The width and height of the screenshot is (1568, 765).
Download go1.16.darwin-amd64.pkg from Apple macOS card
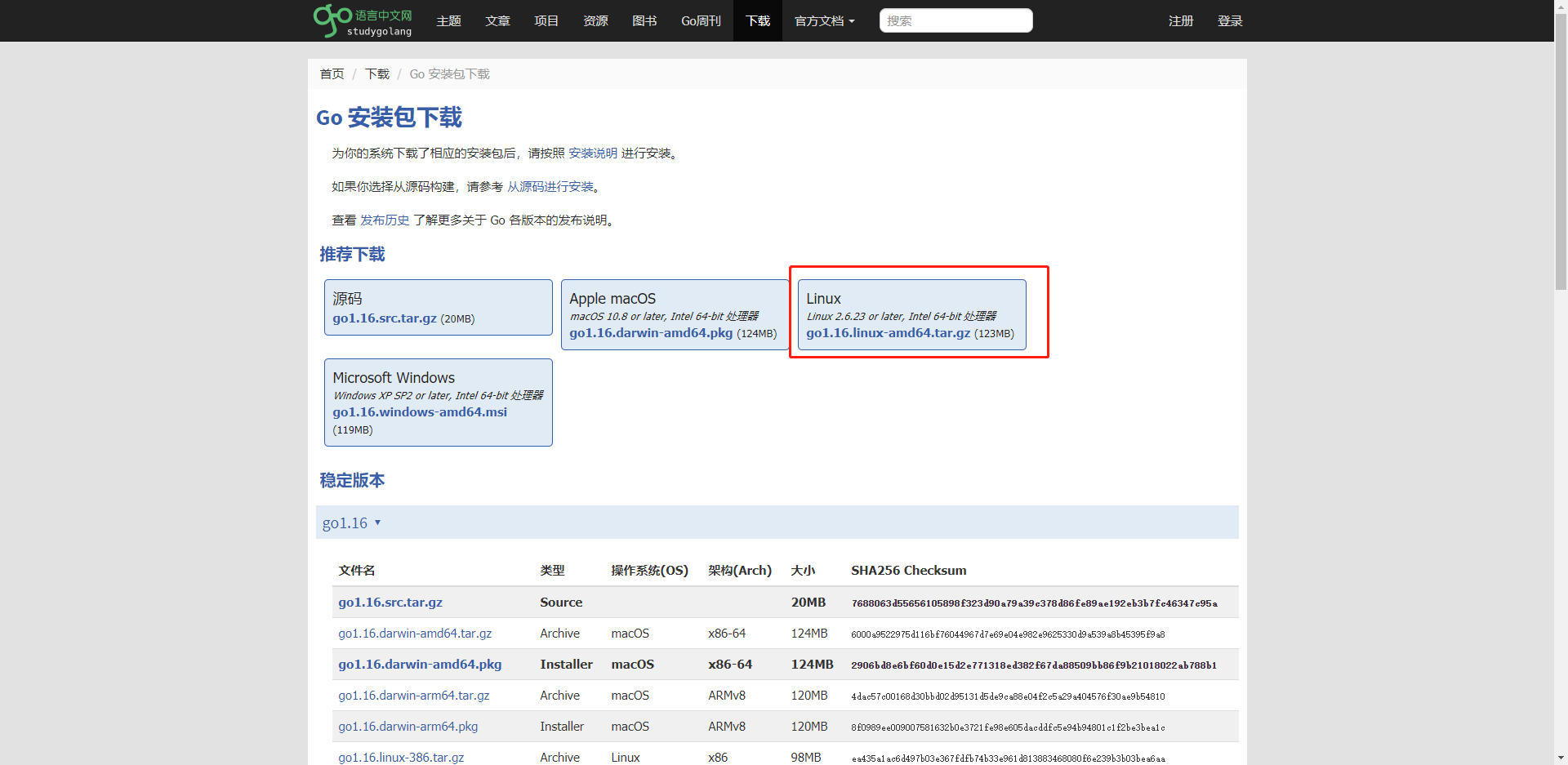[651, 332]
